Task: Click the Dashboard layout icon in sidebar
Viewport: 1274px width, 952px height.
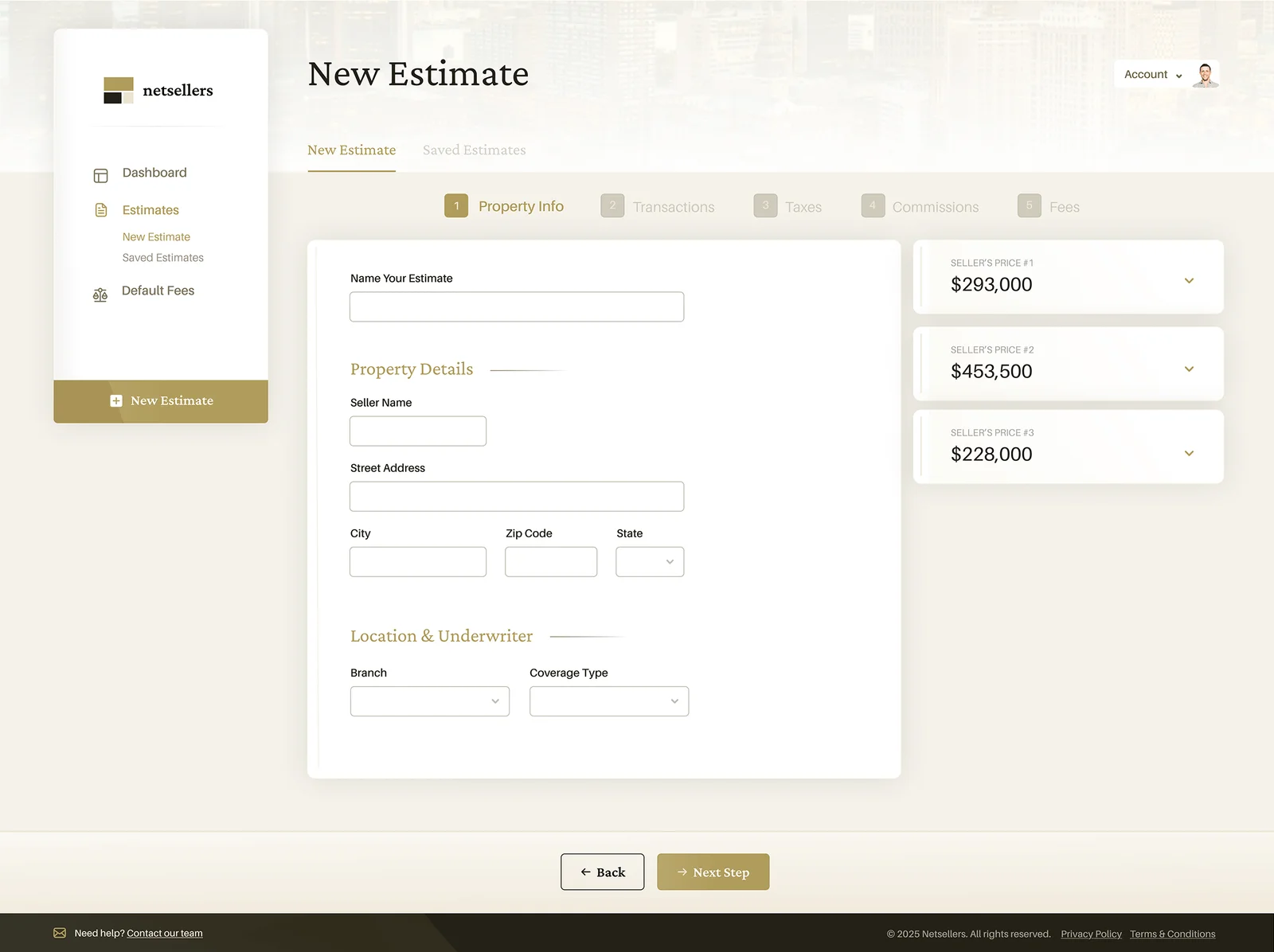Action: tap(100, 175)
